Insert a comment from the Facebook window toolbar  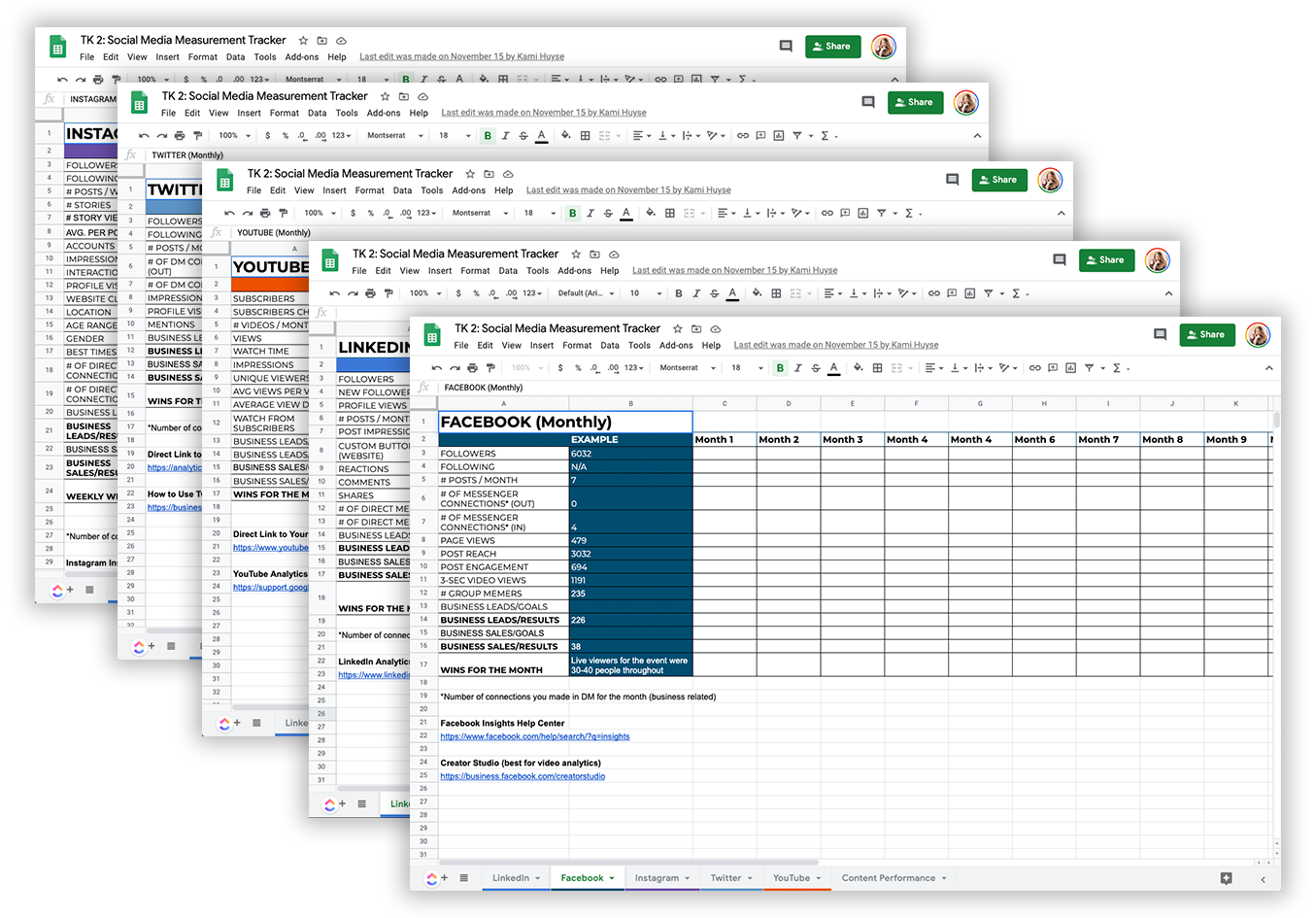[x=1053, y=368]
